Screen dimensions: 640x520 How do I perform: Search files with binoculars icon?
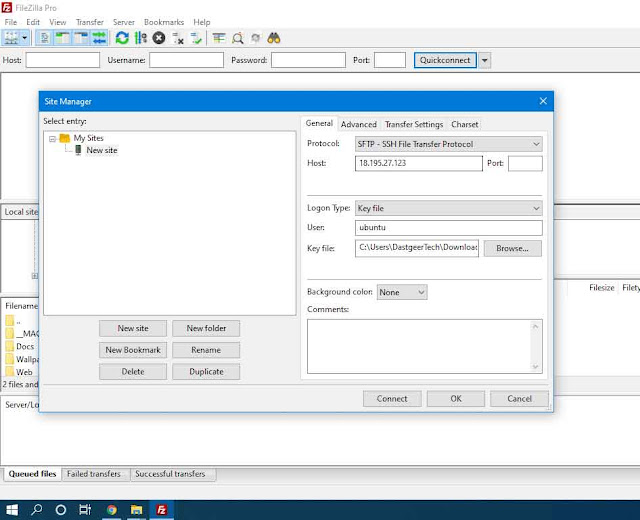coord(274,38)
